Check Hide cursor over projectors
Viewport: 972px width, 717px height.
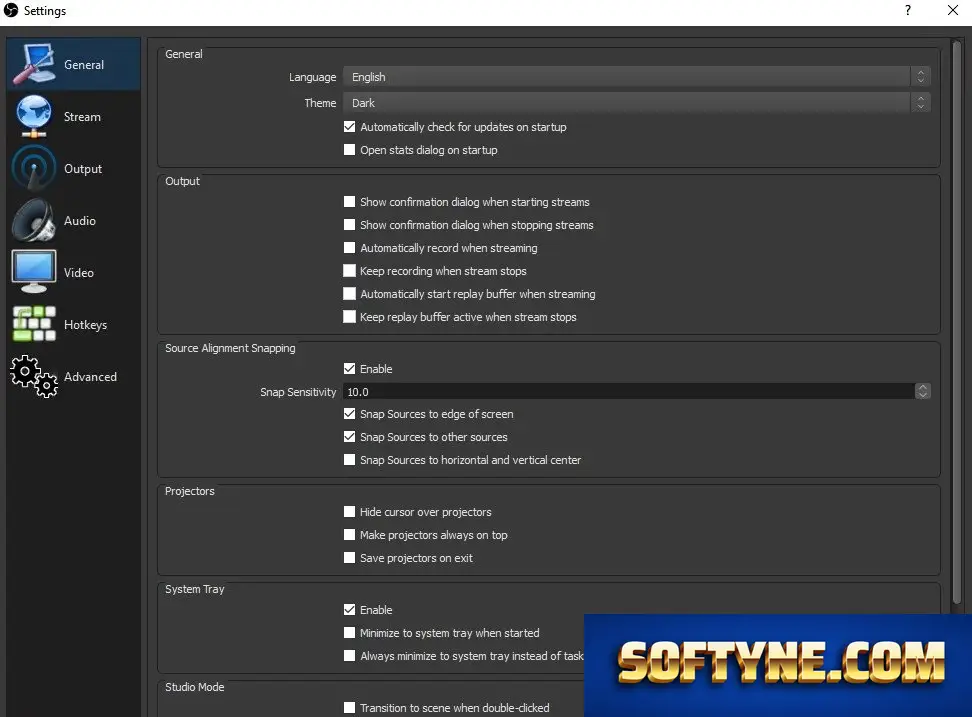(350, 512)
